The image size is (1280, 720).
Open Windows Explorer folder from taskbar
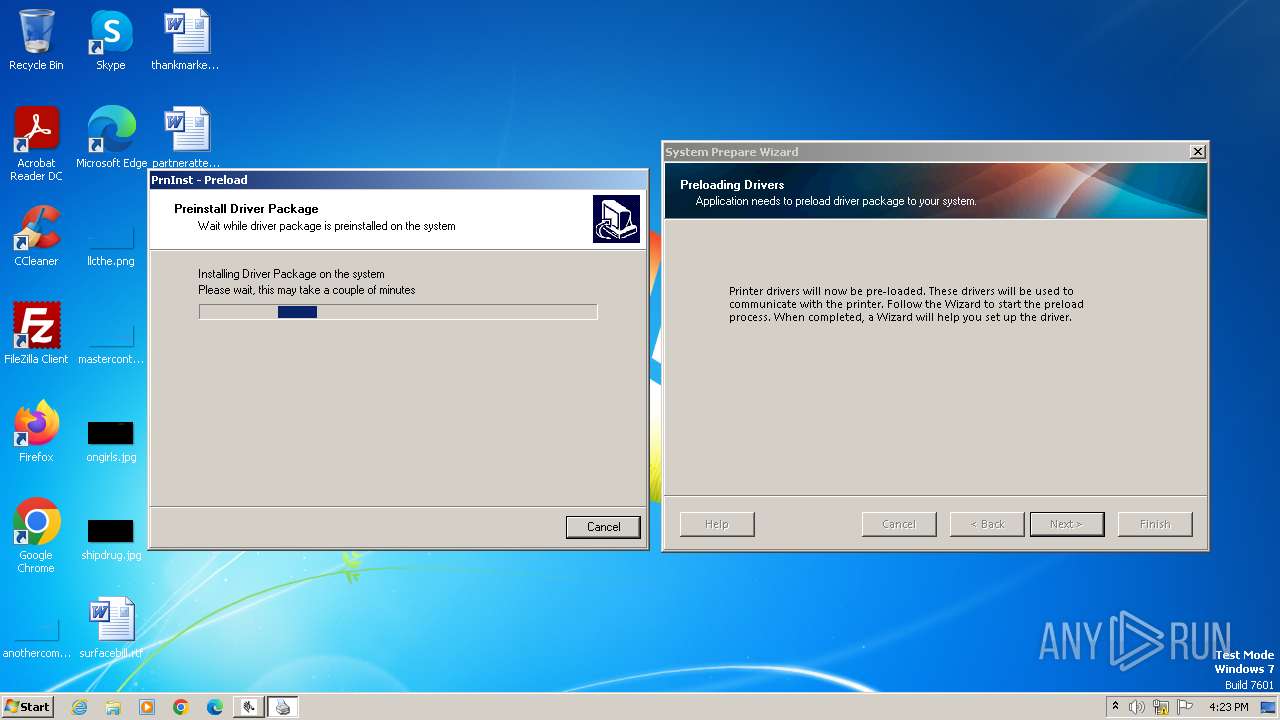pos(113,707)
